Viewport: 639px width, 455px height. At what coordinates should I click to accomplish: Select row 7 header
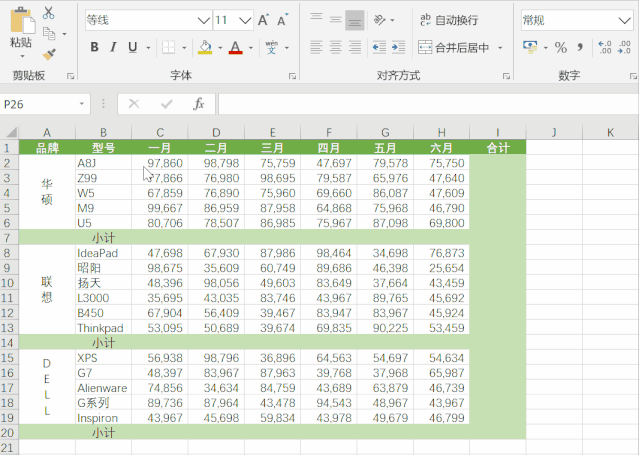pos(9,238)
